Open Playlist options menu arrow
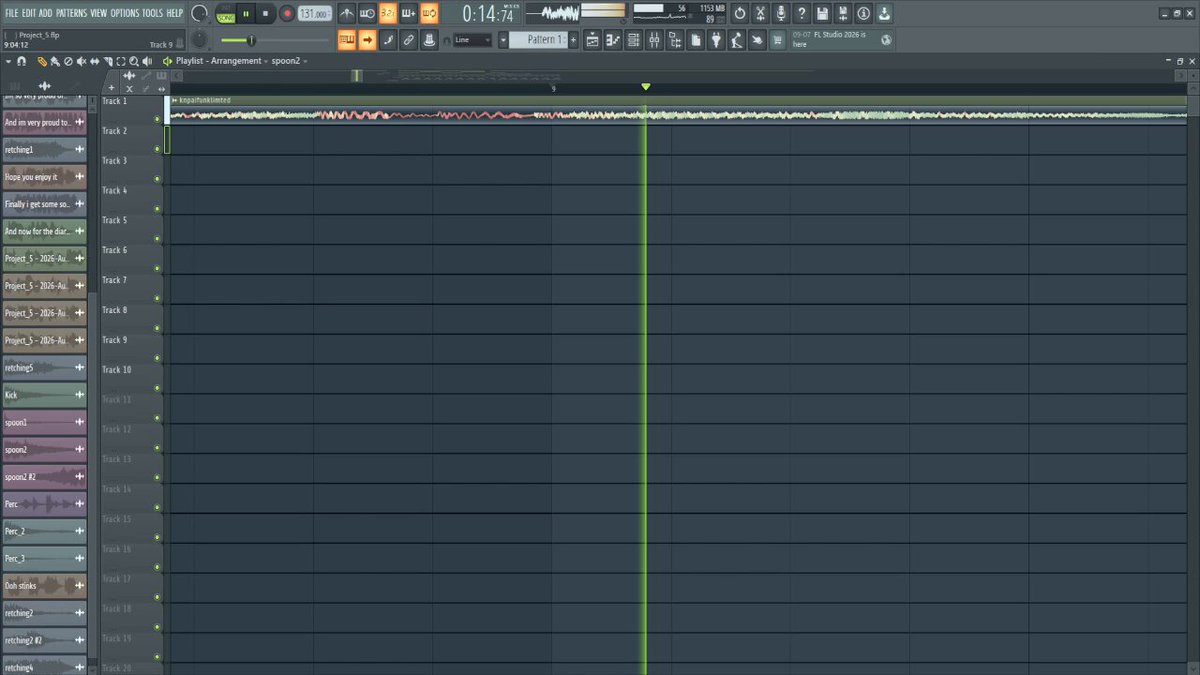1200x675 pixels. pos(8,61)
